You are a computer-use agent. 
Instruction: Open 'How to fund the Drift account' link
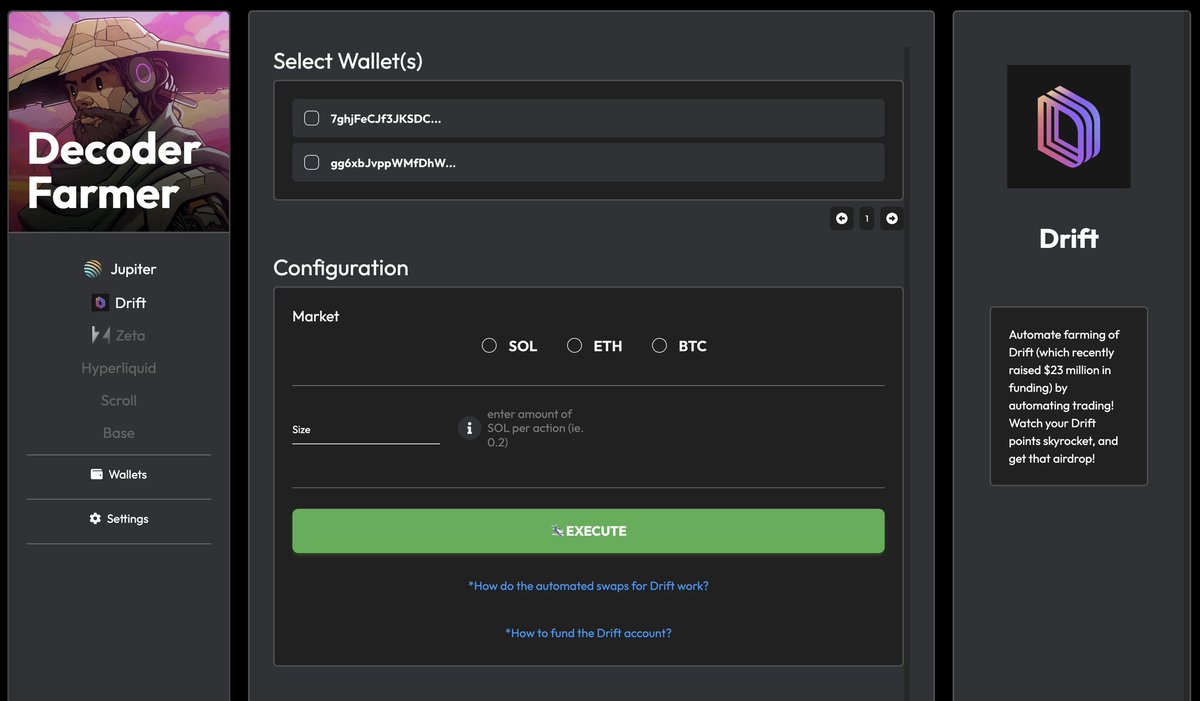point(588,633)
